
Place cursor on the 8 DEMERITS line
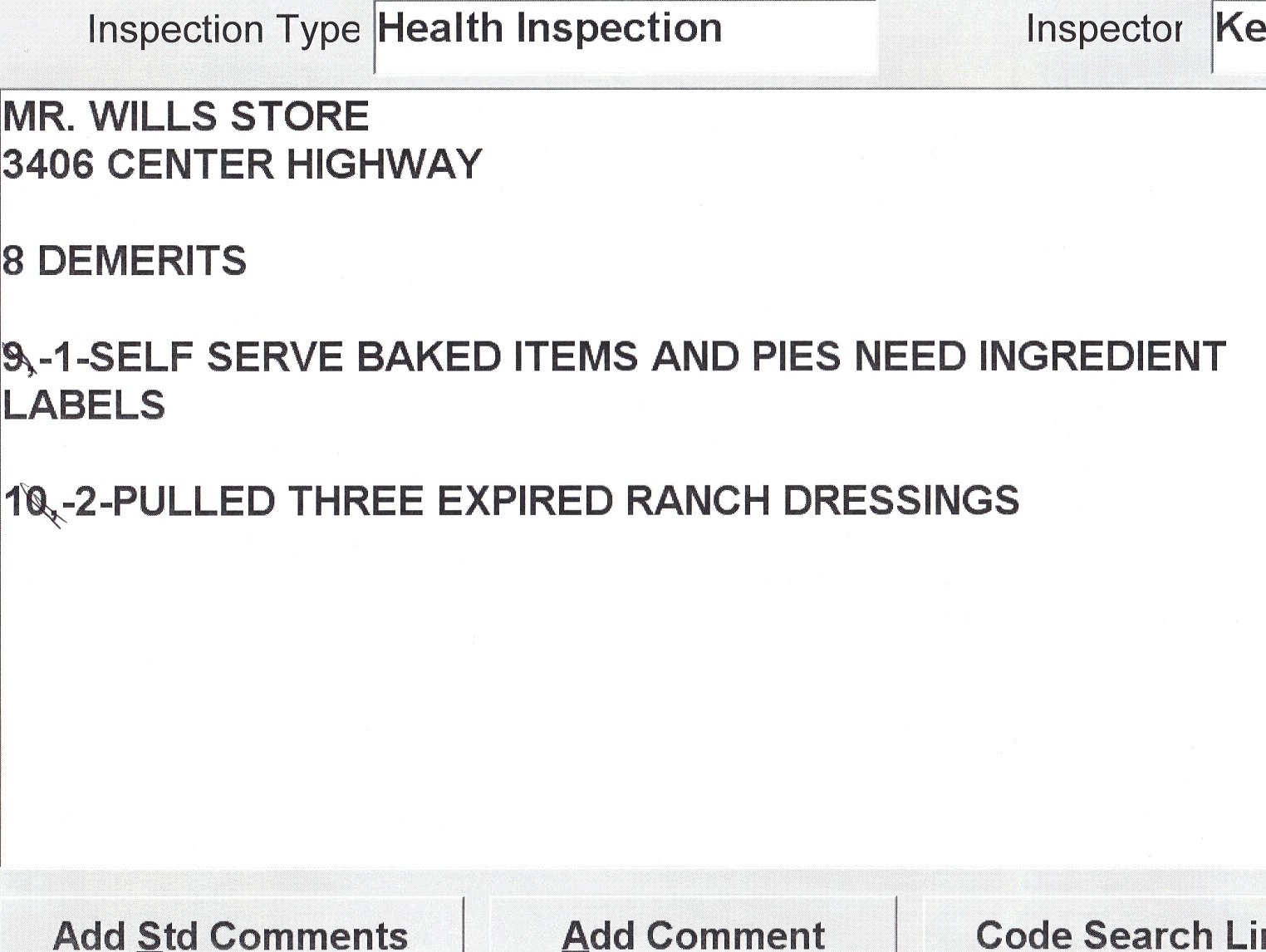point(125,261)
